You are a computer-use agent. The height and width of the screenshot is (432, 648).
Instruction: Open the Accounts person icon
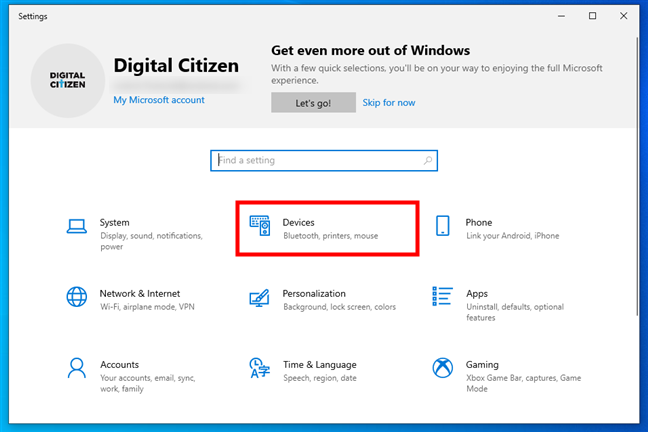77,368
